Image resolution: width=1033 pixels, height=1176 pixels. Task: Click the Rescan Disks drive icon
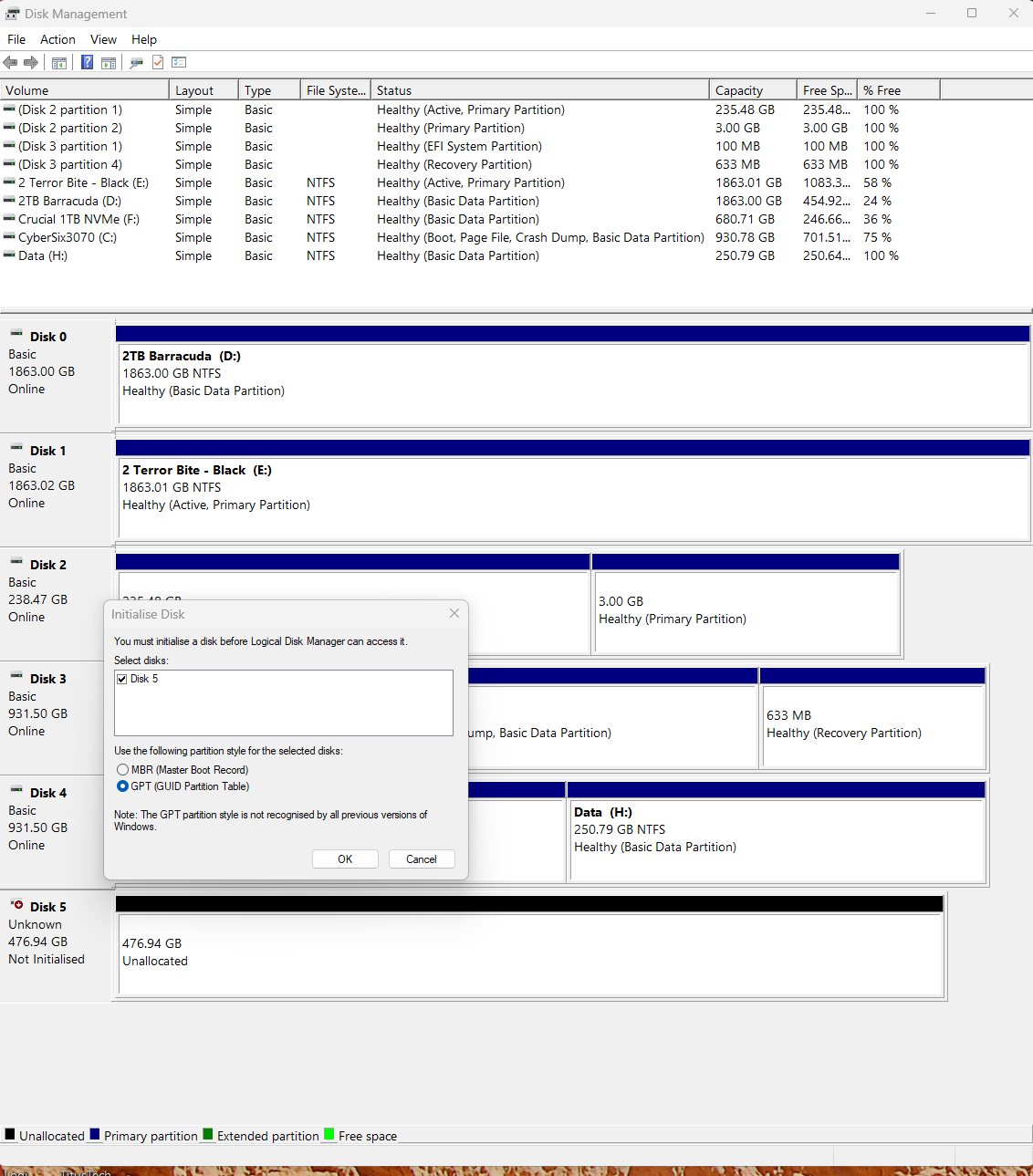[x=136, y=62]
